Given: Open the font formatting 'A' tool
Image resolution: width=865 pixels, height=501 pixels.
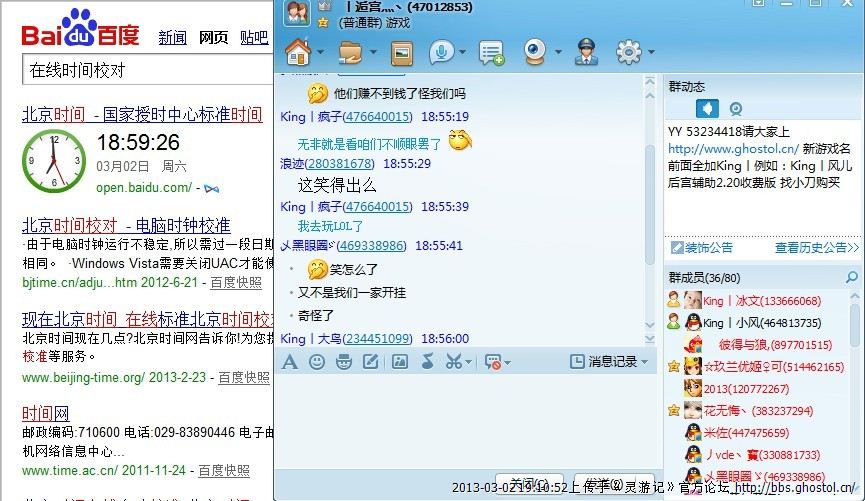Looking at the screenshot, I should coord(290,362).
